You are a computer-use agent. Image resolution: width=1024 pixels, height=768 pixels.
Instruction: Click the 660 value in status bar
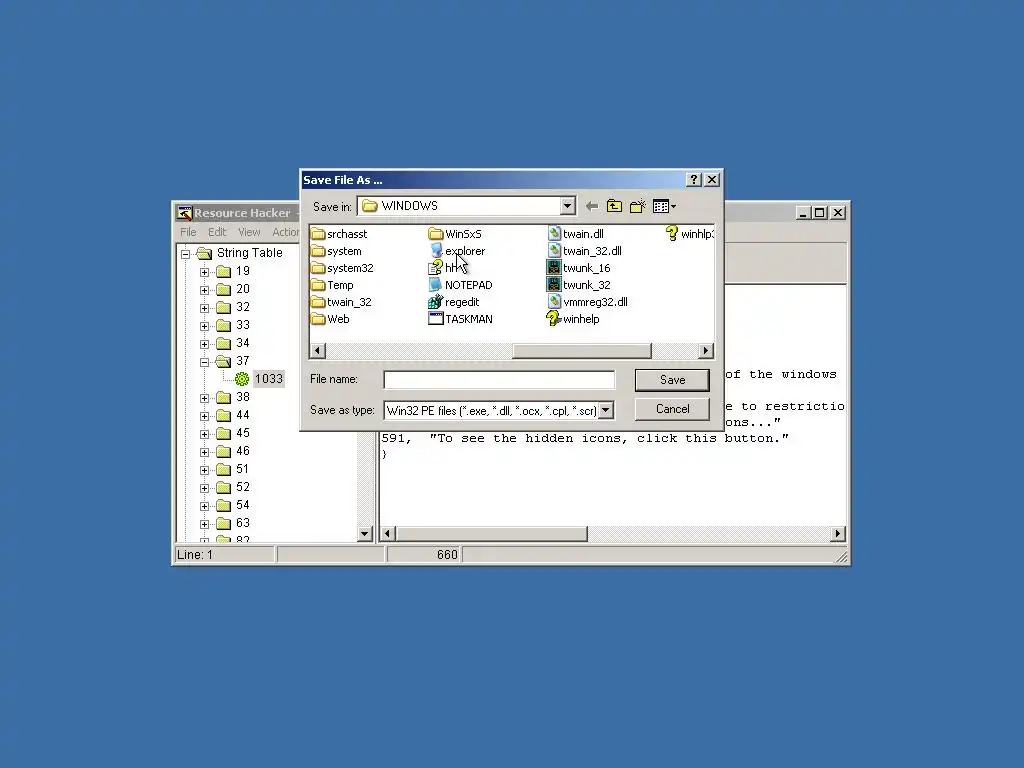coord(447,554)
